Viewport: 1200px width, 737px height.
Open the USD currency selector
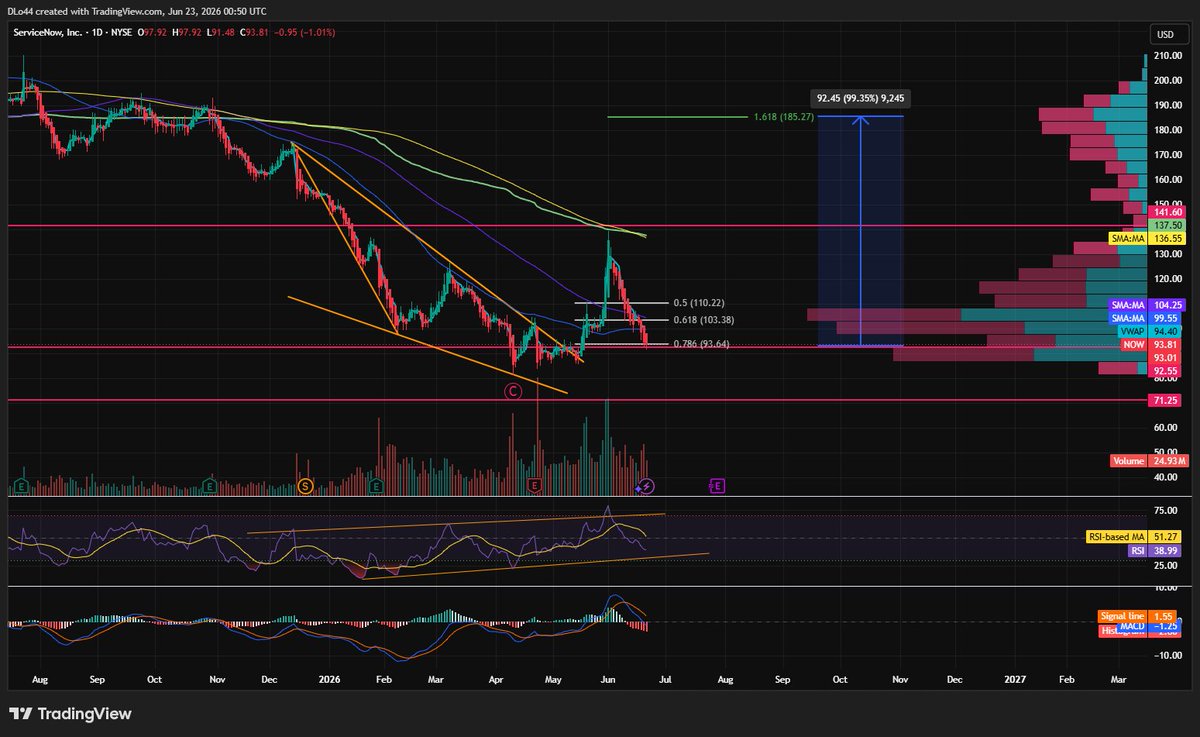pyautogui.click(x=1165, y=35)
